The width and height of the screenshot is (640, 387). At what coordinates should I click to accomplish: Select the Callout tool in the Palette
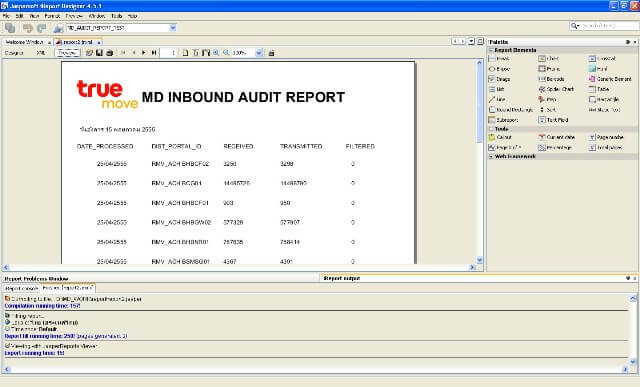500,137
